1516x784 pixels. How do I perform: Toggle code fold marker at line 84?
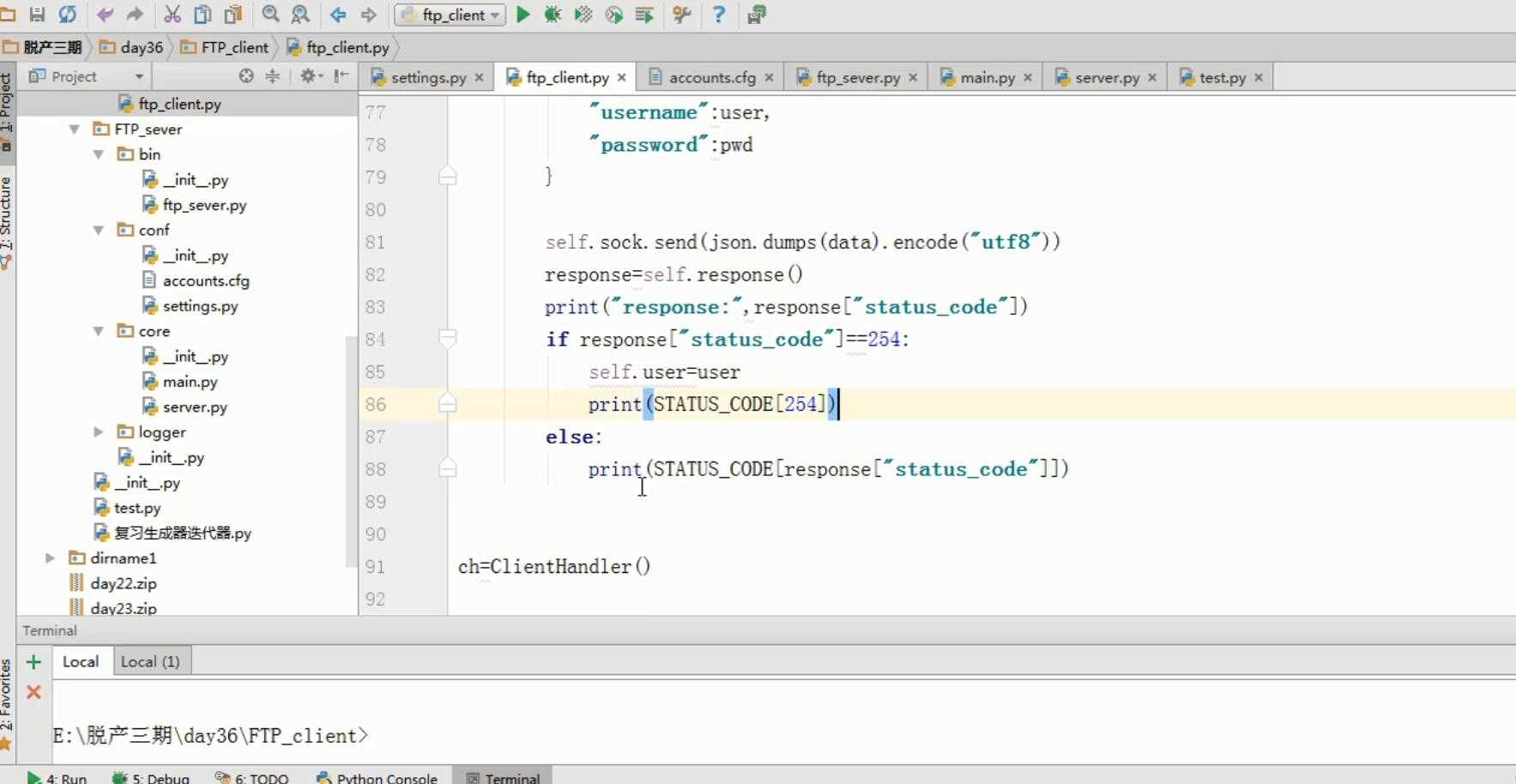click(x=447, y=339)
